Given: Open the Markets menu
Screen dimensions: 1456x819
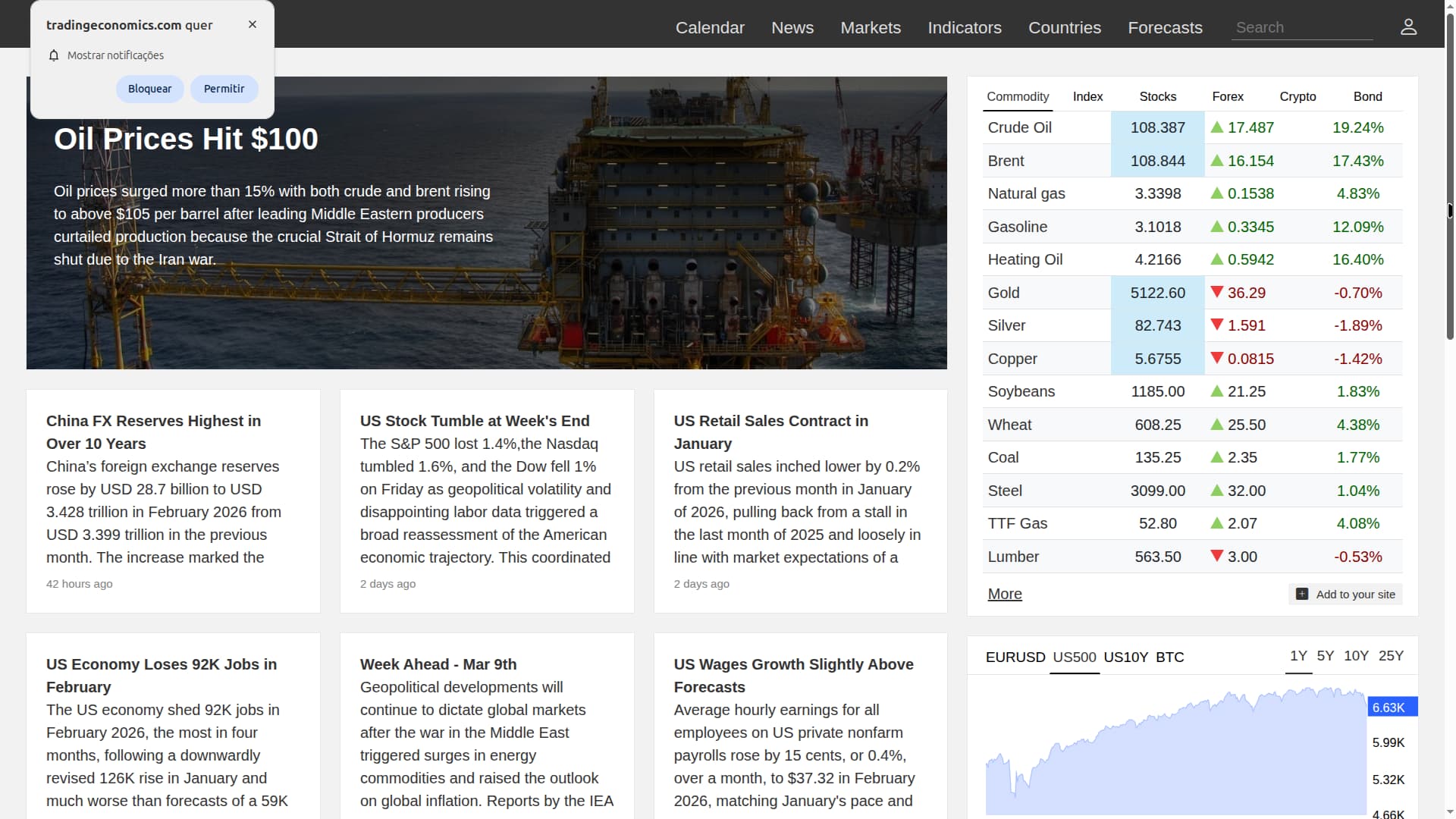Looking at the screenshot, I should tap(871, 28).
